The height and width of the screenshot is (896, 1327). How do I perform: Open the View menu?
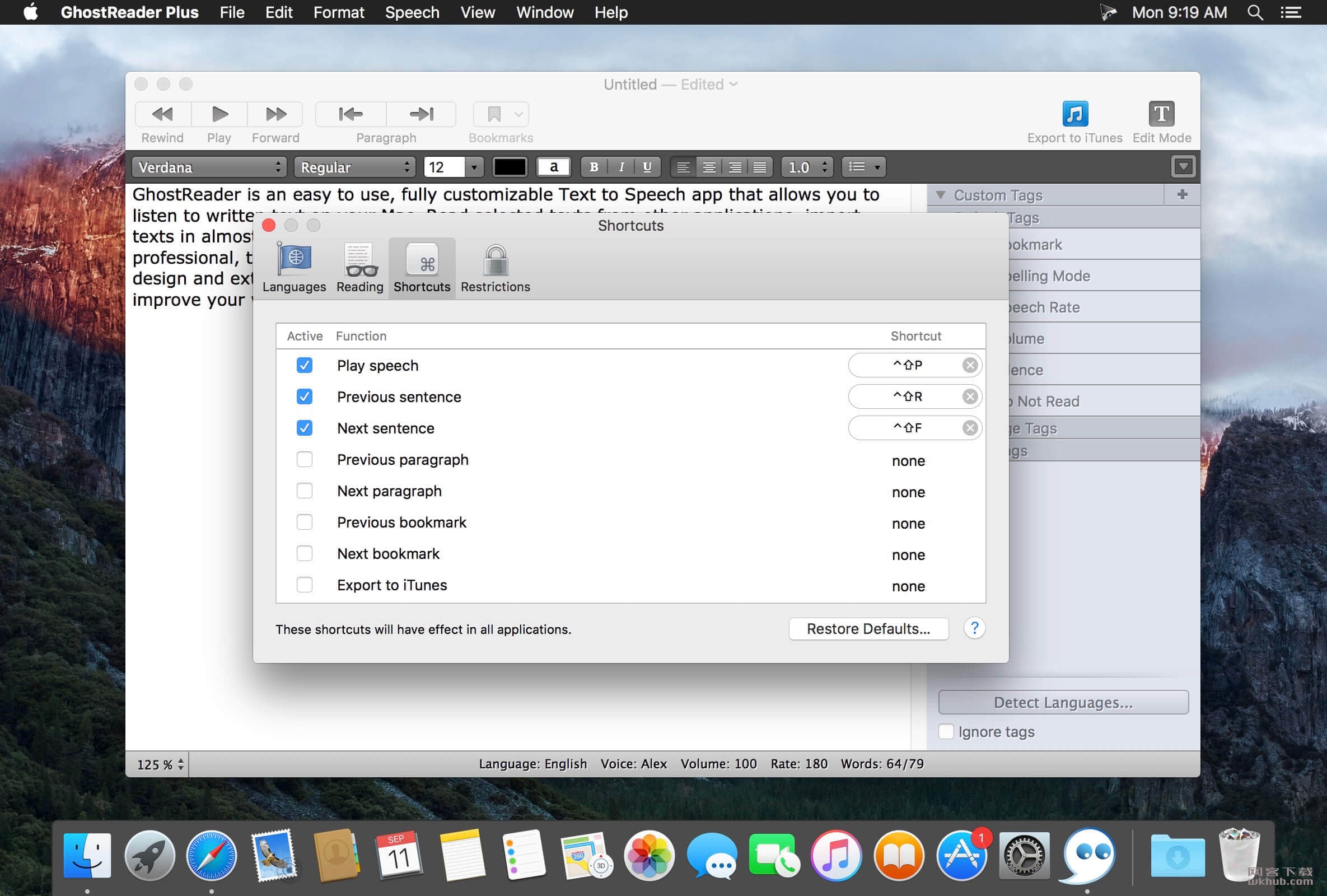478,12
